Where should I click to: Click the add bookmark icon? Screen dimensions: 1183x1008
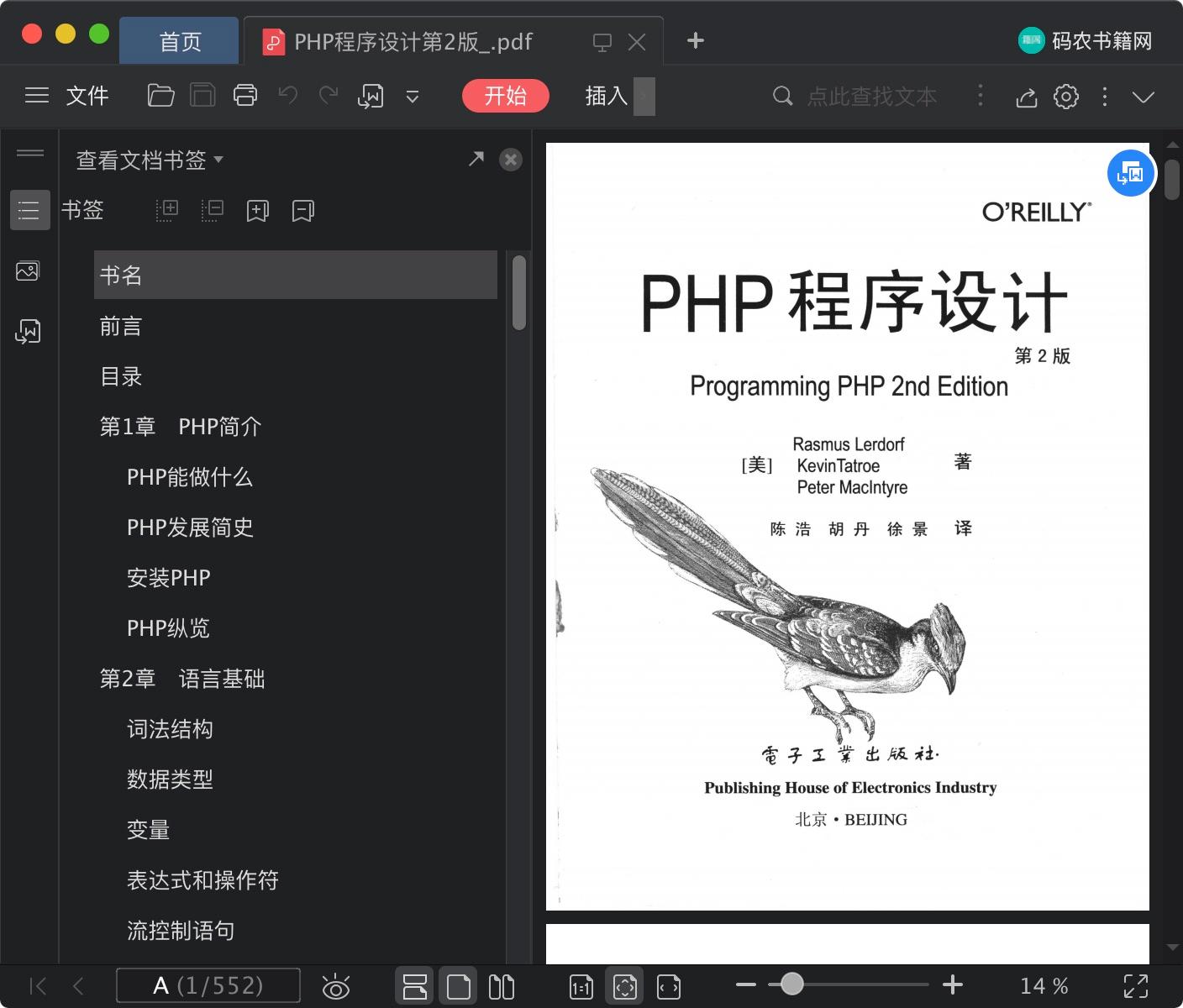coord(258,211)
